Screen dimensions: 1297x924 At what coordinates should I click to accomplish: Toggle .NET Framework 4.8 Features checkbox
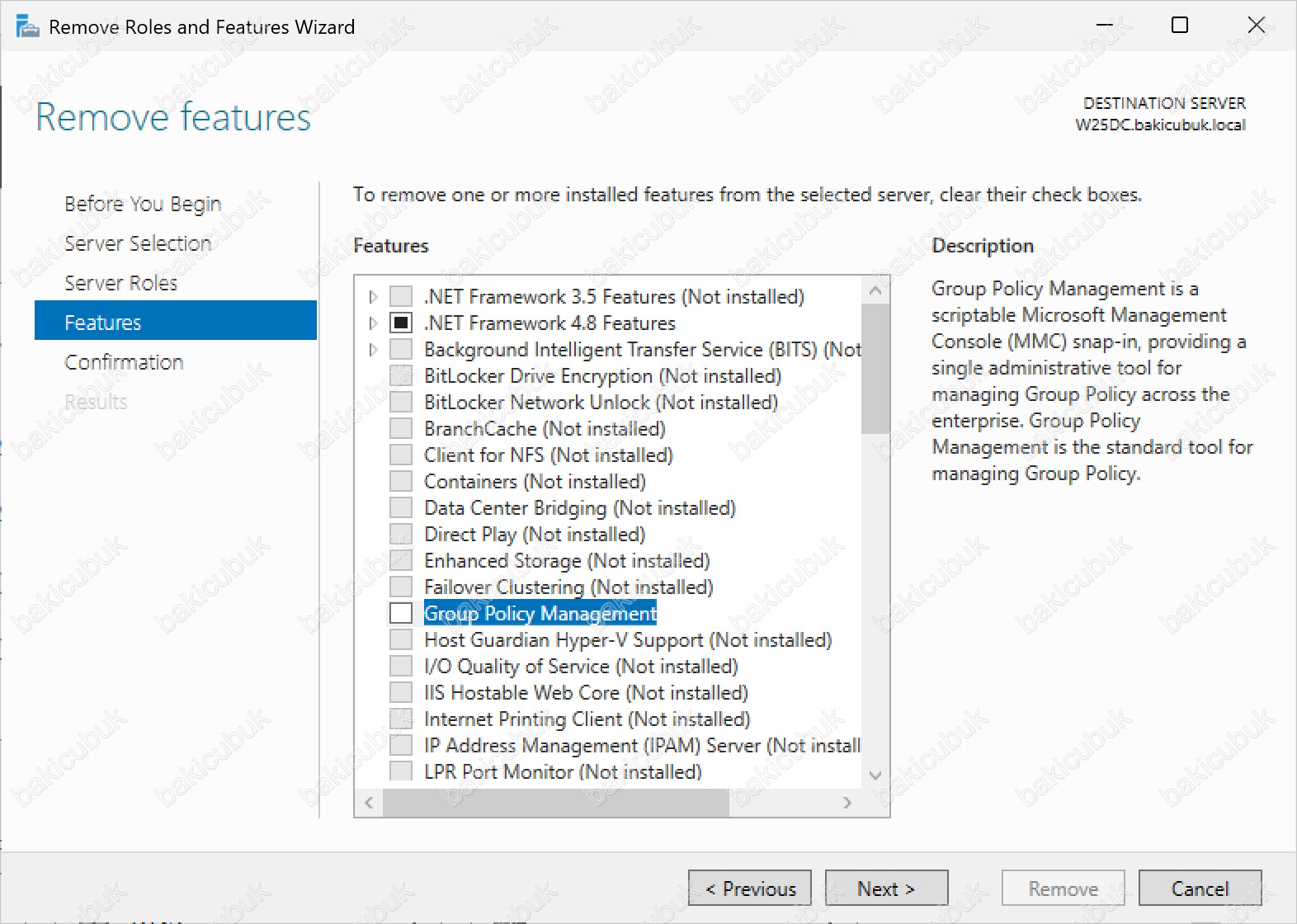point(401,323)
